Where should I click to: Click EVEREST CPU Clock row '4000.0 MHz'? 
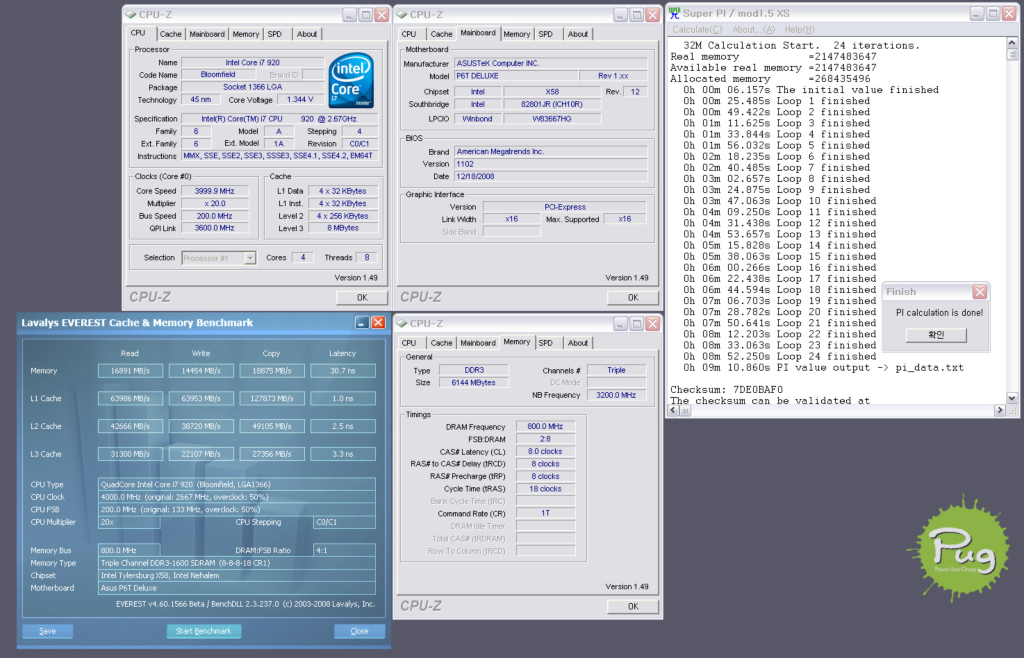pos(237,497)
